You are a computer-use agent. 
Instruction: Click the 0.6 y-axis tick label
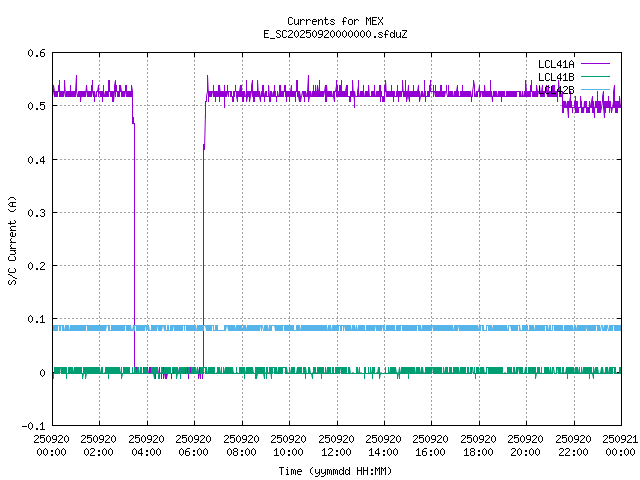coord(36,53)
